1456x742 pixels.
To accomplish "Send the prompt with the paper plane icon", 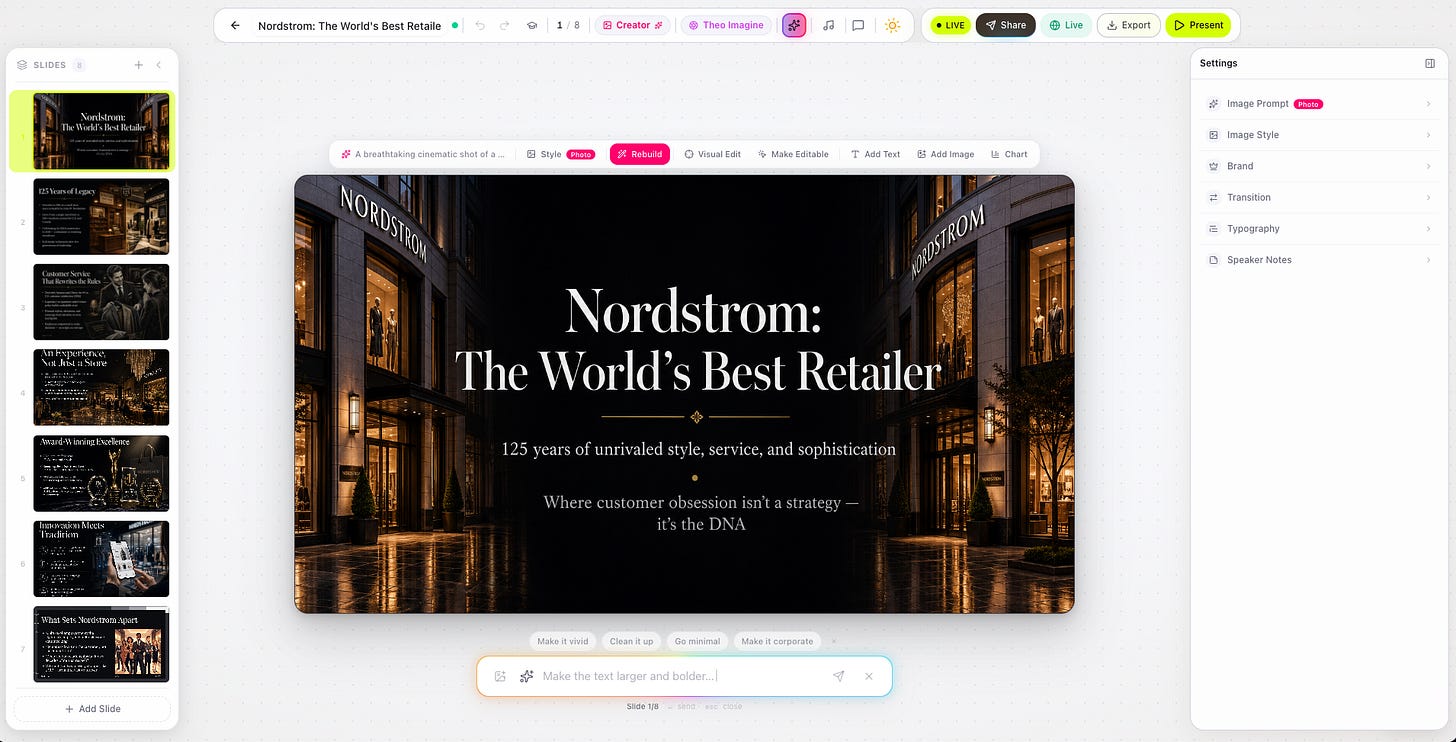I will click(x=838, y=676).
